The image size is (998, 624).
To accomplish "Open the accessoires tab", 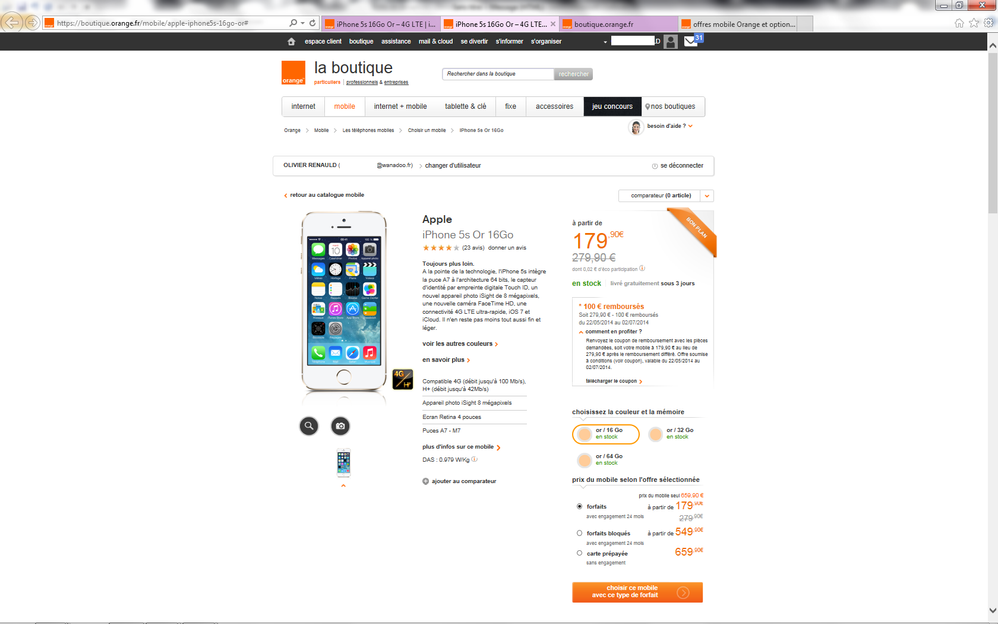I will click(x=554, y=106).
